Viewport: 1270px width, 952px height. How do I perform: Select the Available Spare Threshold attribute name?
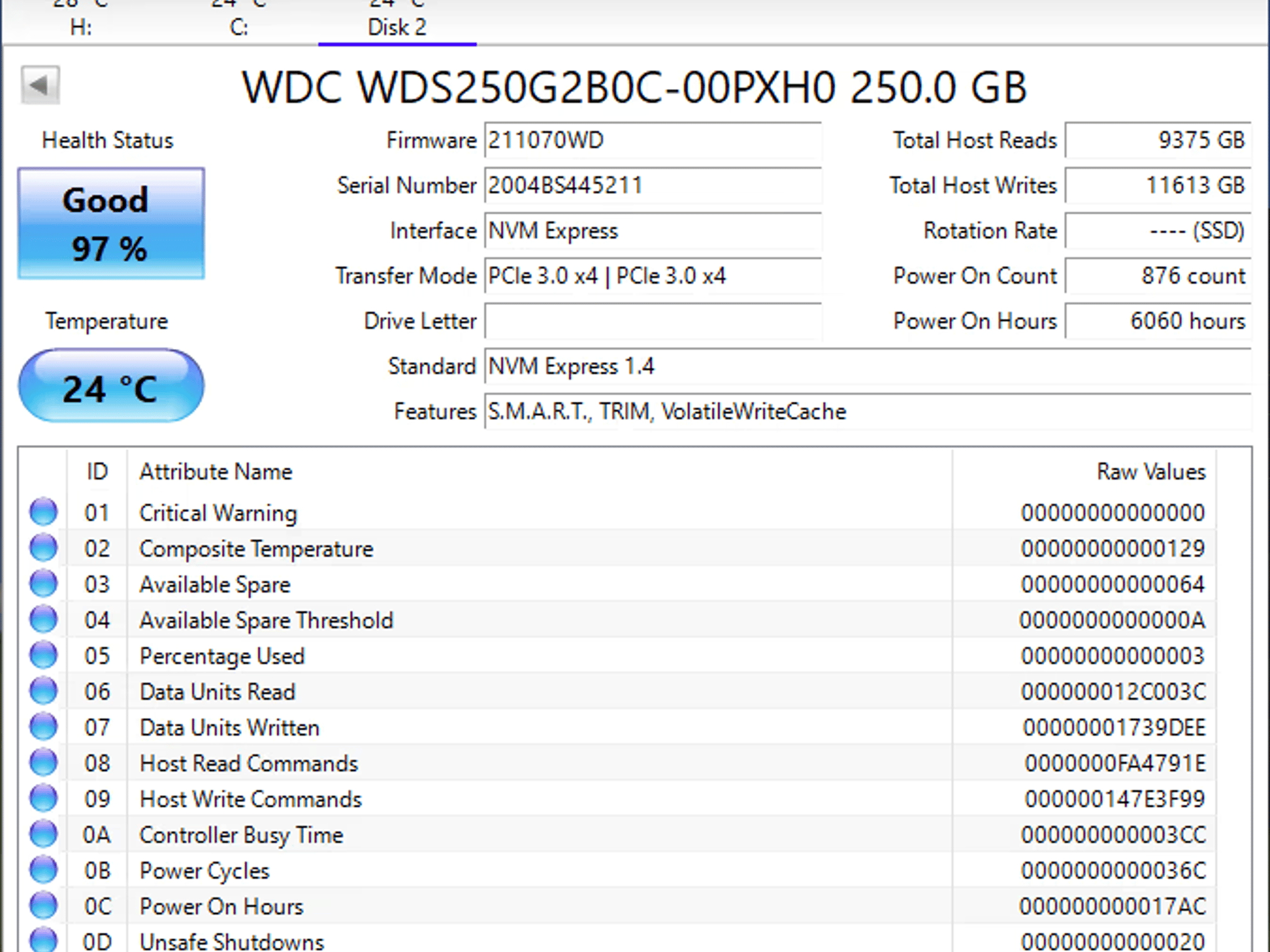click(266, 620)
